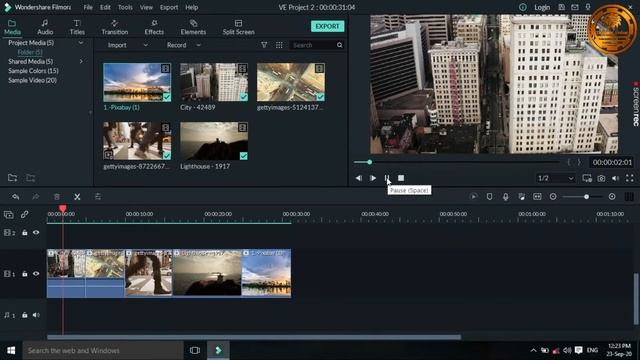Switch to the Titles tab

point(77,27)
